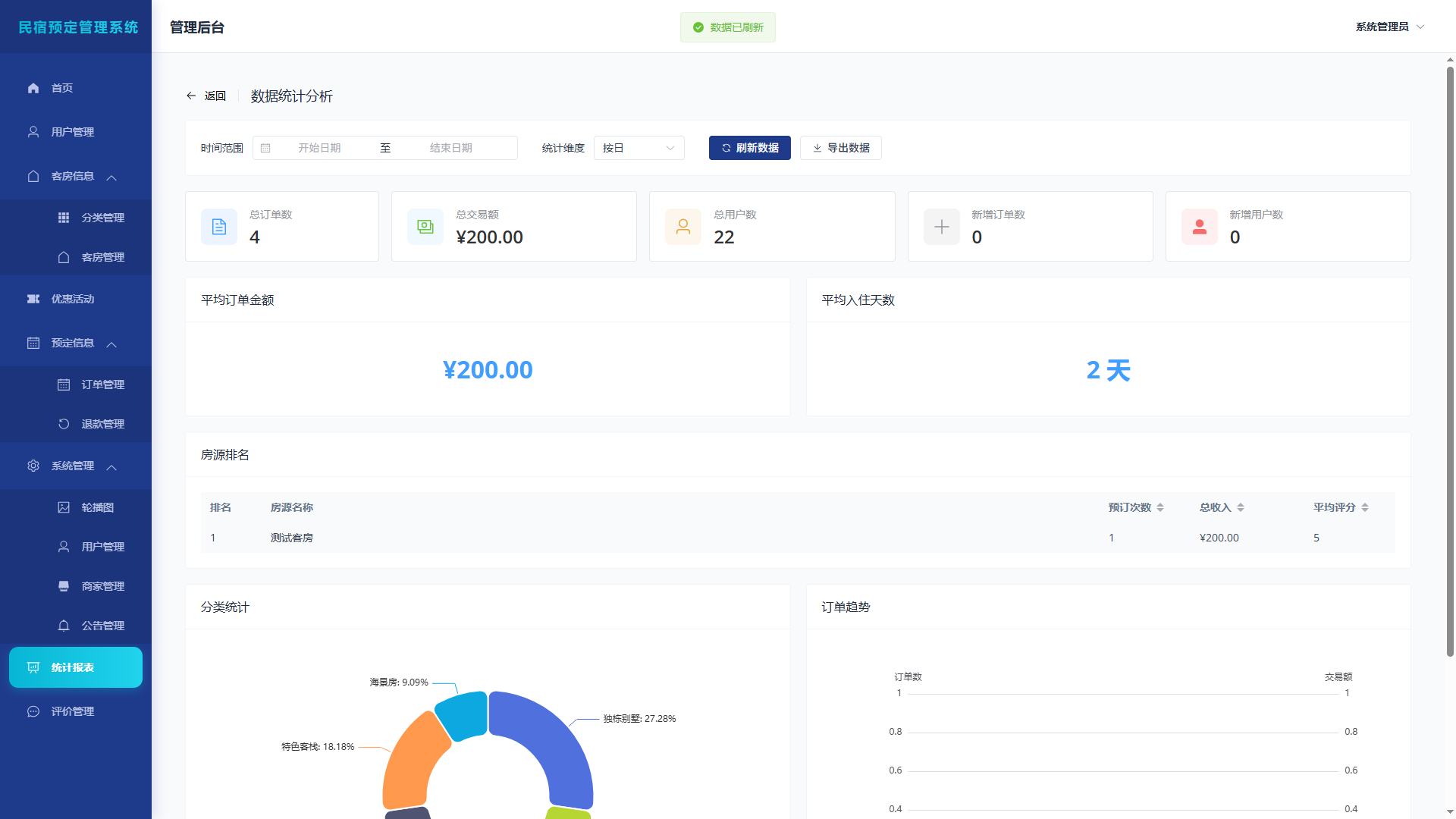Collapse the 预定信息 submenu chevron
The height and width of the screenshot is (819, 1456).
point(111,344)
